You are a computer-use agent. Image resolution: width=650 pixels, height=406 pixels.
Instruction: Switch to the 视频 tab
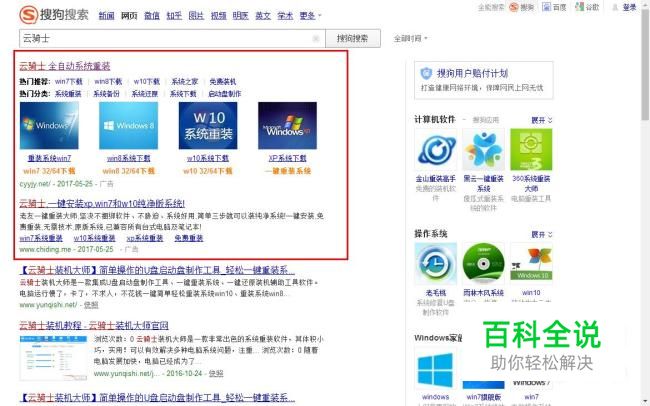218,16
